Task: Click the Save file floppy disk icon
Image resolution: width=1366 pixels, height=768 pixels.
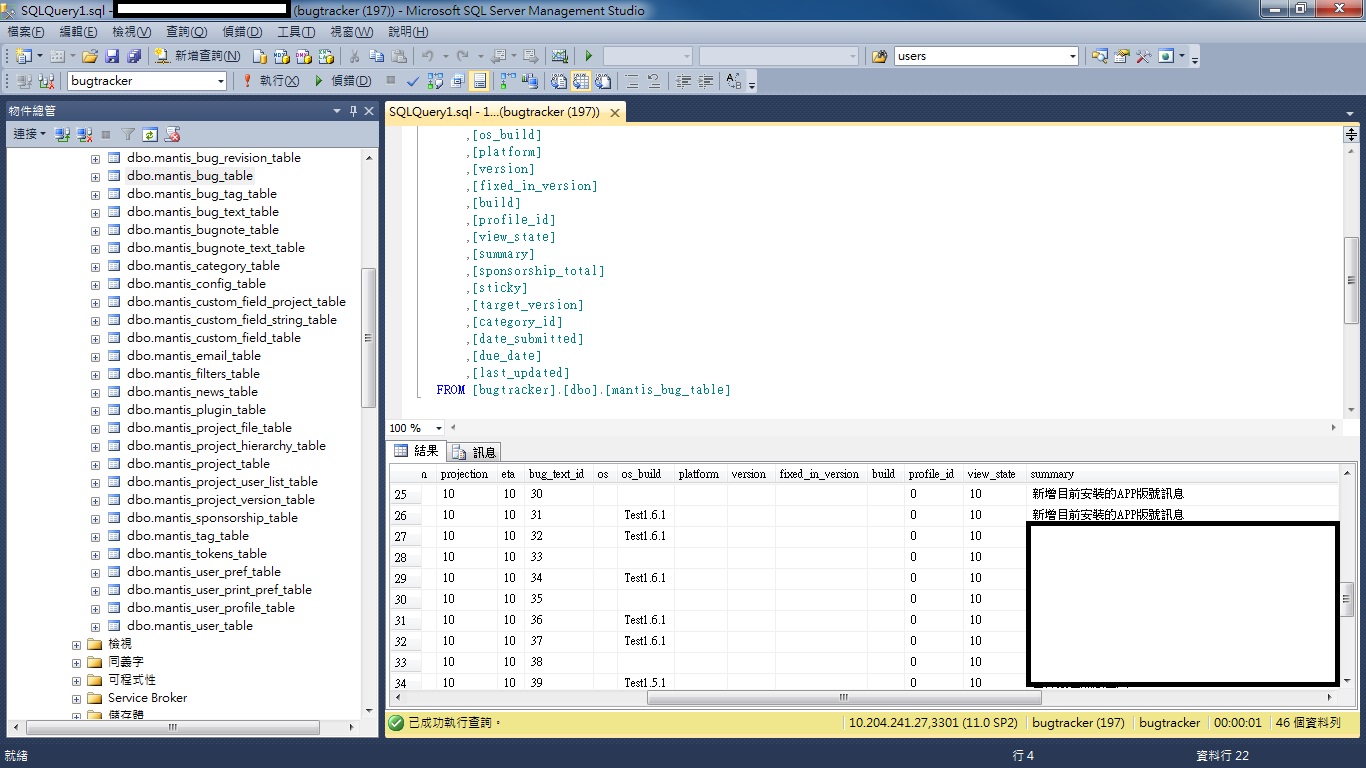Action: [112, 56]
